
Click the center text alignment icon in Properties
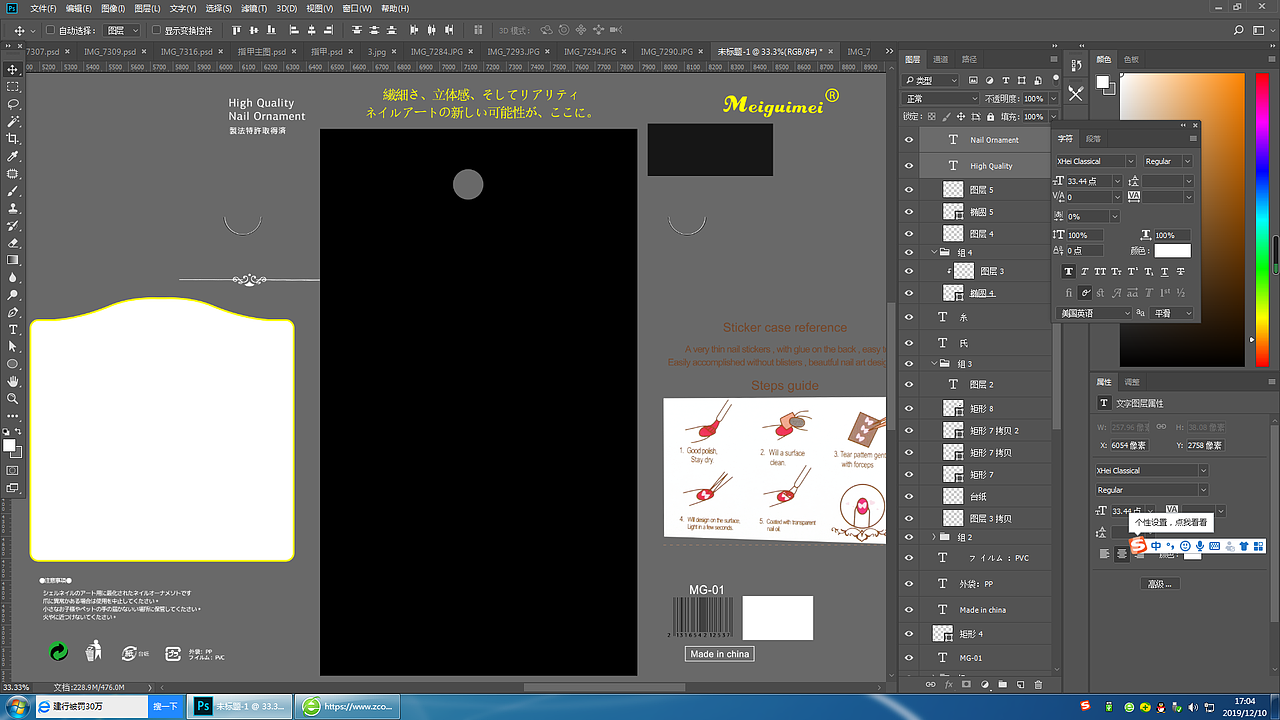tap(1122, 554)
